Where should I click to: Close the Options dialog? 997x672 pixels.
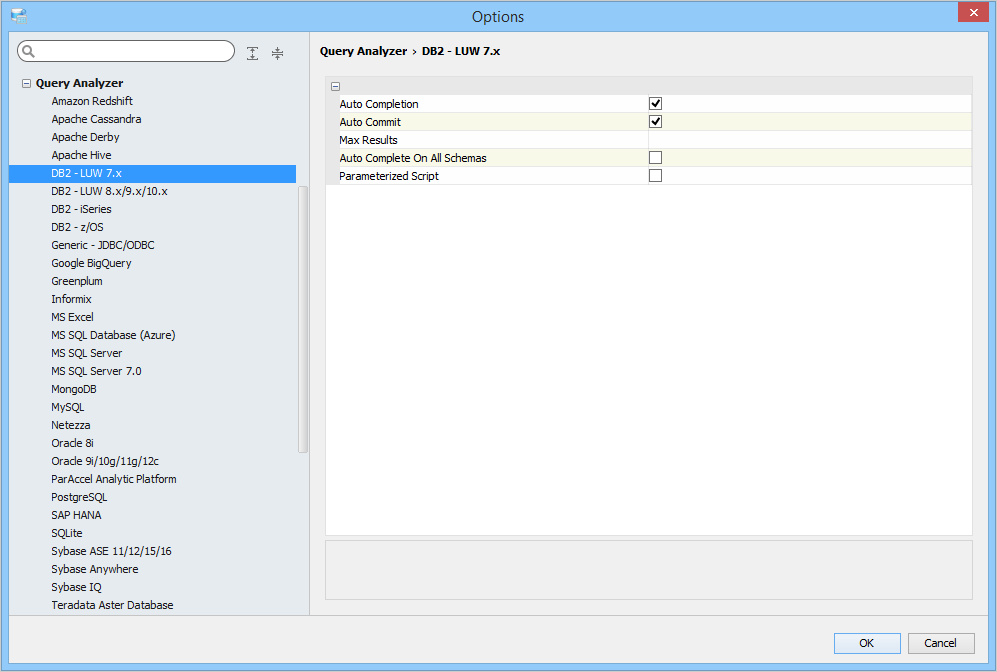click(x=973, y=12)
